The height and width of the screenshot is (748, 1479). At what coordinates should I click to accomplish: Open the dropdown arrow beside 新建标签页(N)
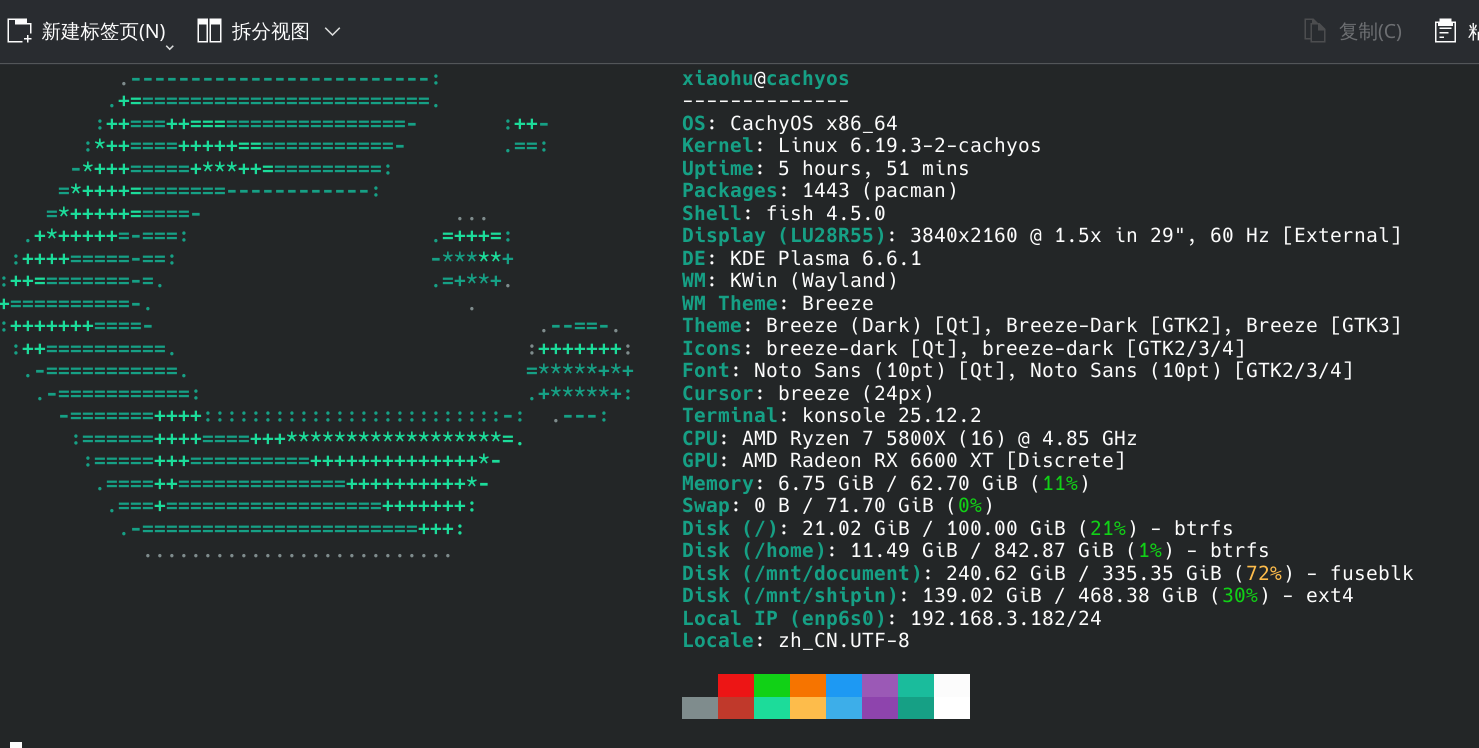[169, 46]
